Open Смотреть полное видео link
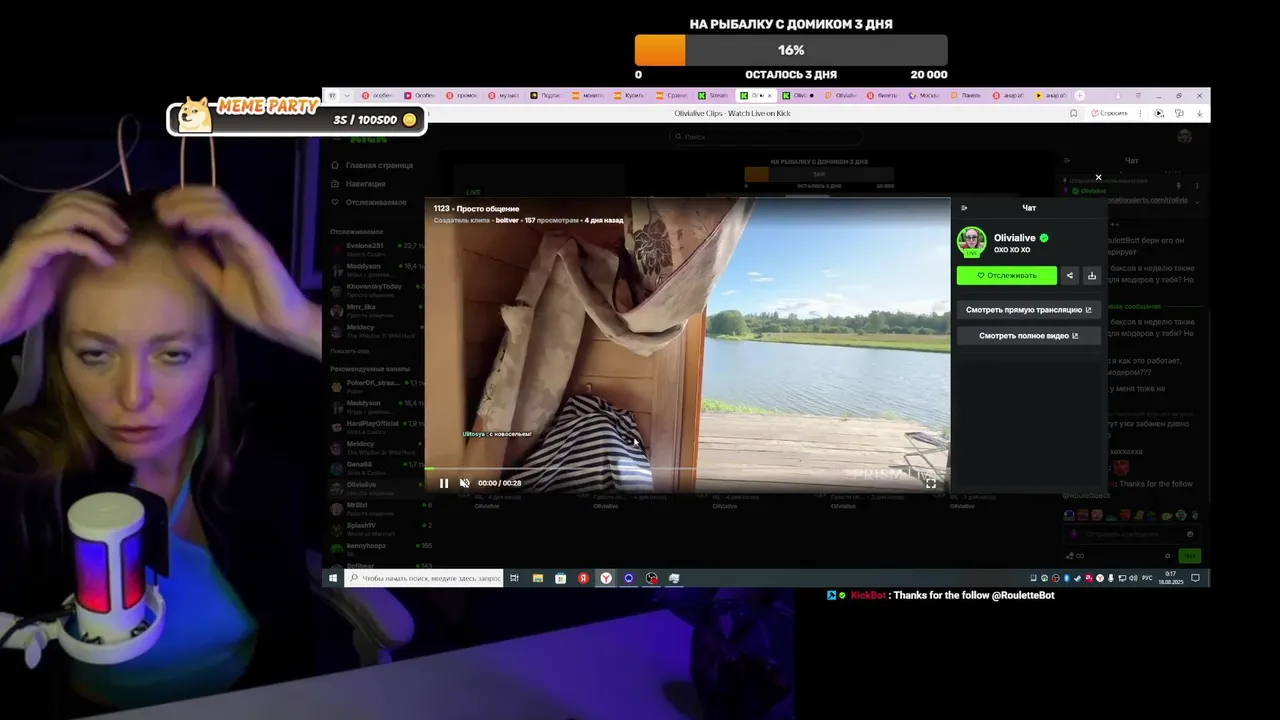 1029,336
